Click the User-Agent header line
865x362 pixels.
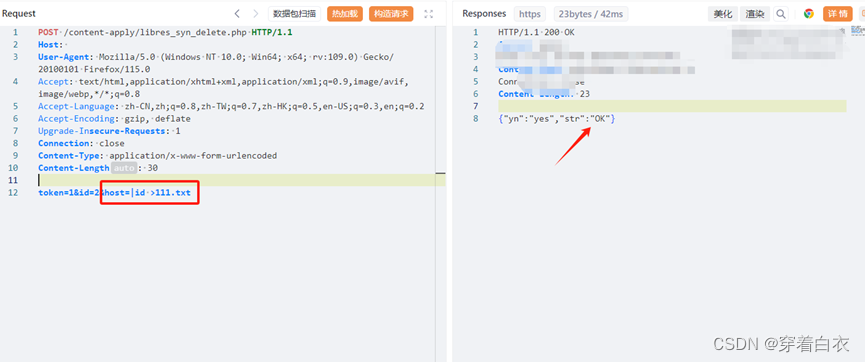click(x=216, y=63)
